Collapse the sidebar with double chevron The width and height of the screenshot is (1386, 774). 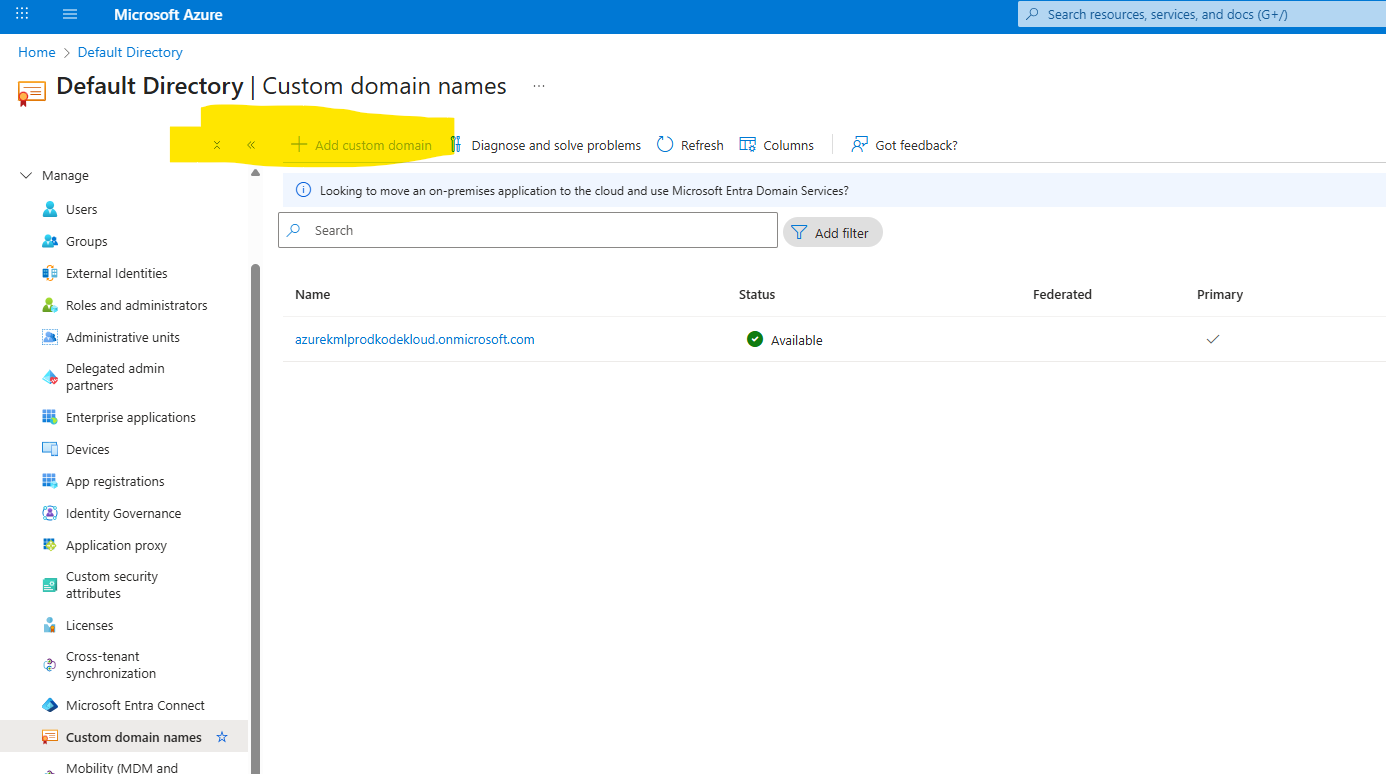pyautogui.click(x=251, y=145)
